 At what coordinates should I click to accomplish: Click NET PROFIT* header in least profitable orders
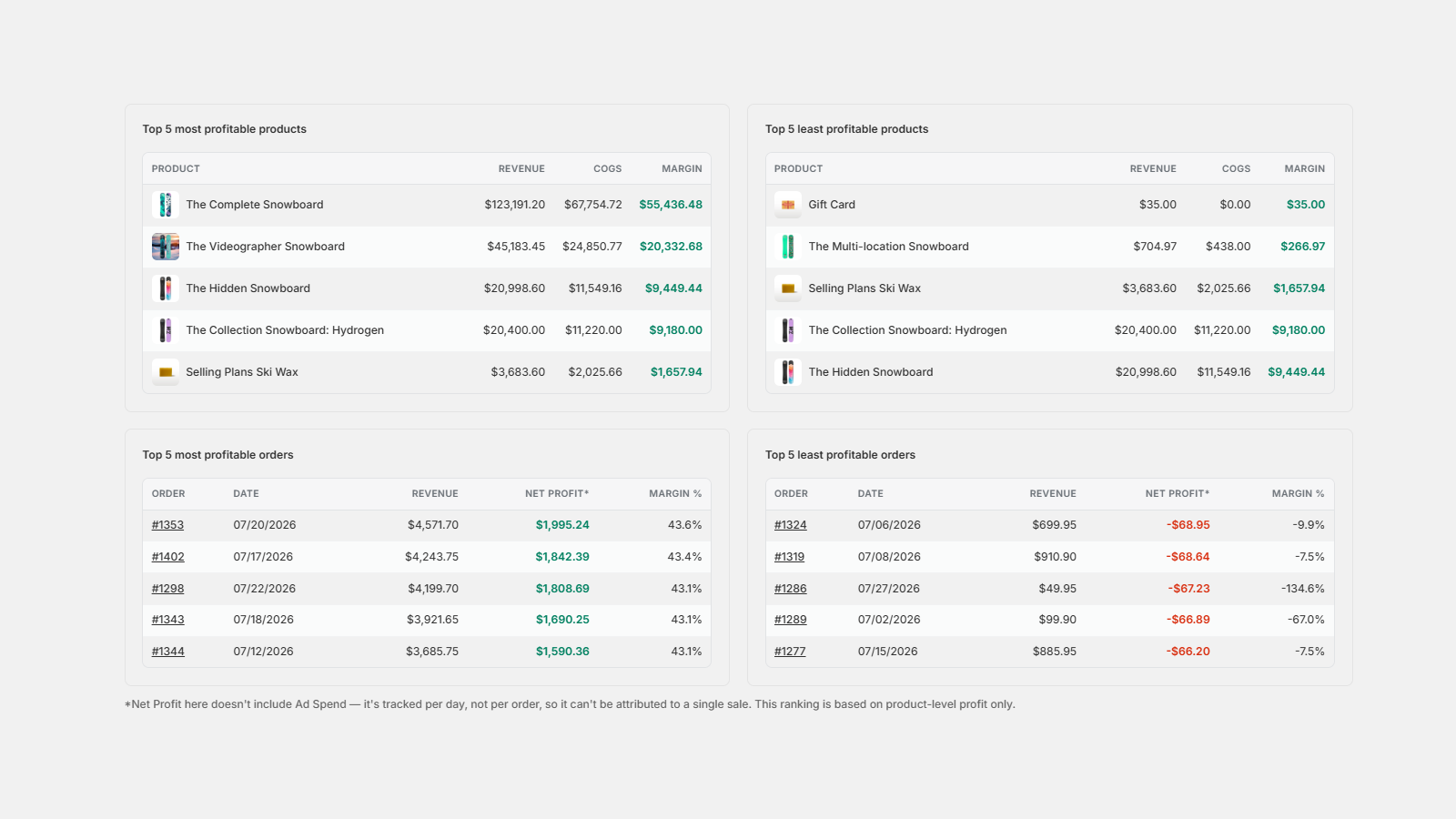click(1178, 494)
